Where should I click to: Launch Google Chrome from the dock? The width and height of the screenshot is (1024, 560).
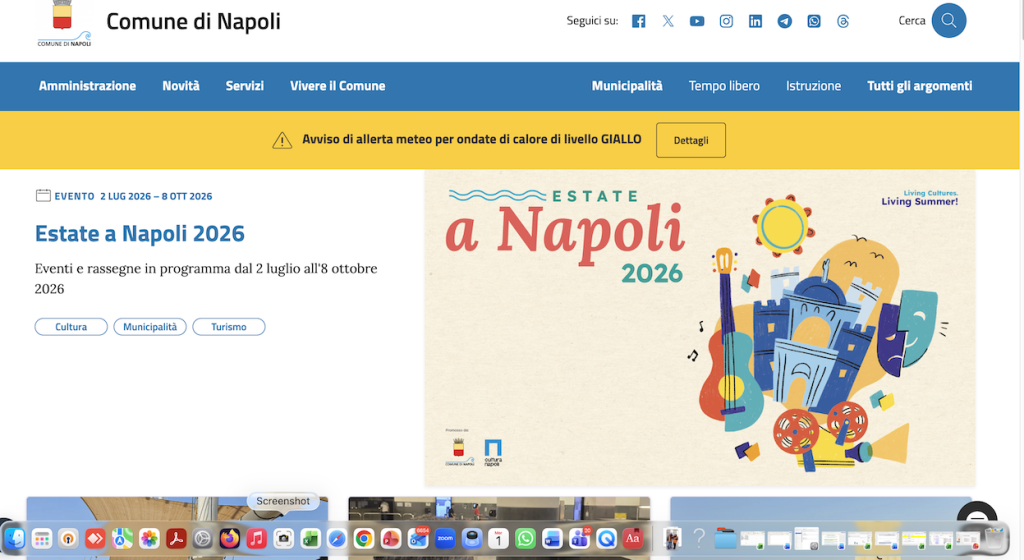click(364, 538)
